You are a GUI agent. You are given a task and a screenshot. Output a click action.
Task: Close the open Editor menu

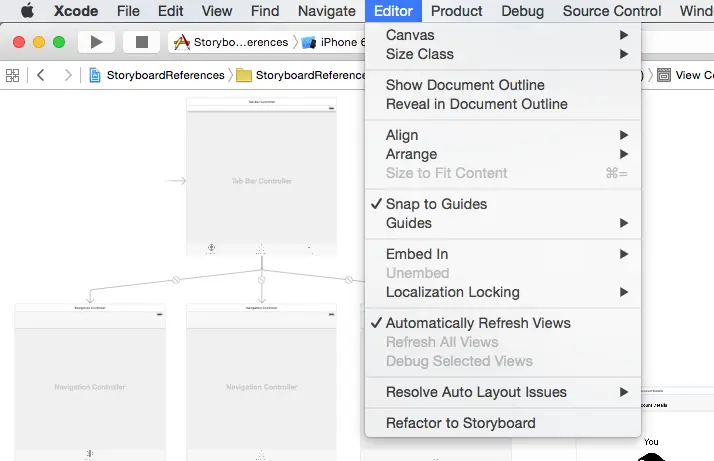click(x=393, y=11)
